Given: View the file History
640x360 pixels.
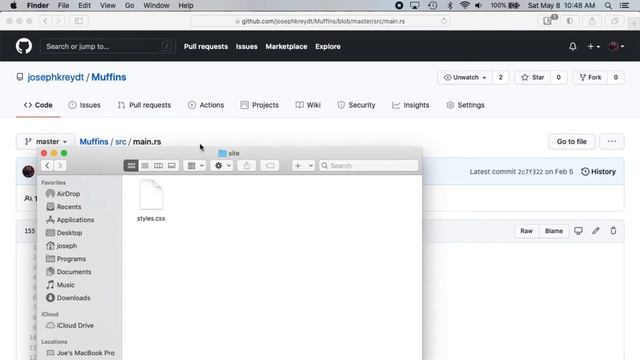Looking at the screenshot, I should [x=598, y=171].
